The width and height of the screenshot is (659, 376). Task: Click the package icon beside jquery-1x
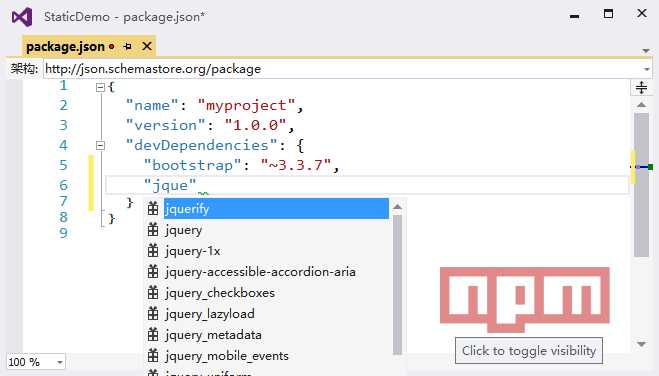coord(153,250)
